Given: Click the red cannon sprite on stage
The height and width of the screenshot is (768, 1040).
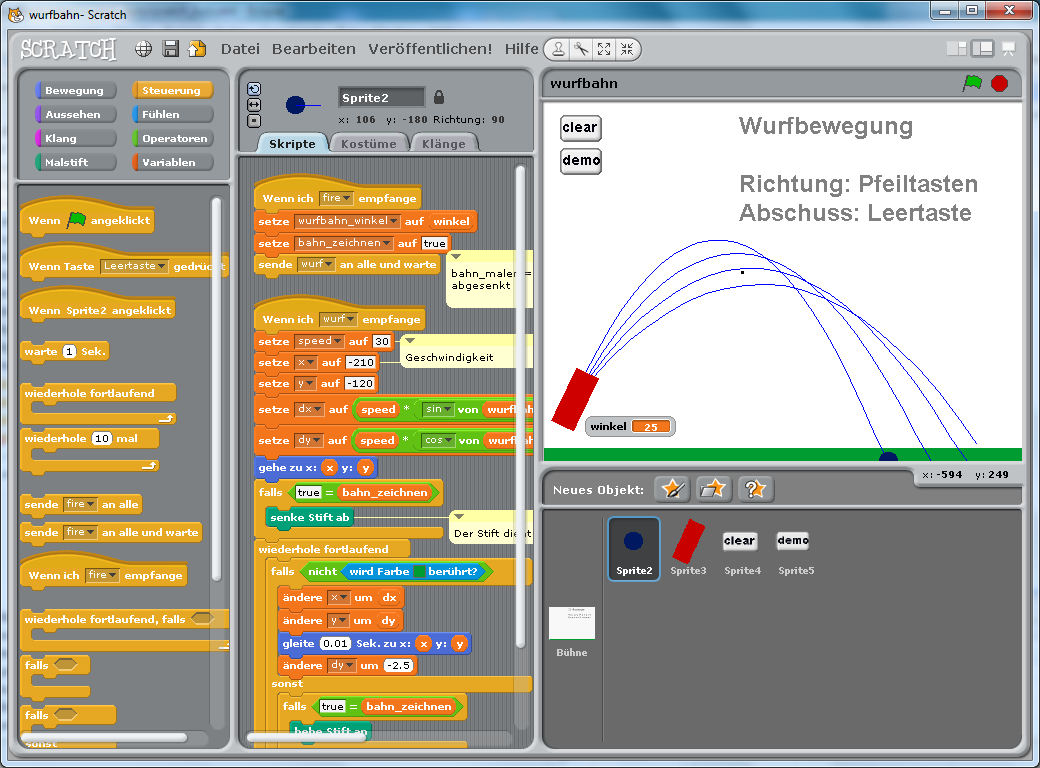Looking at the screenshot, I should tap(575, 400).
